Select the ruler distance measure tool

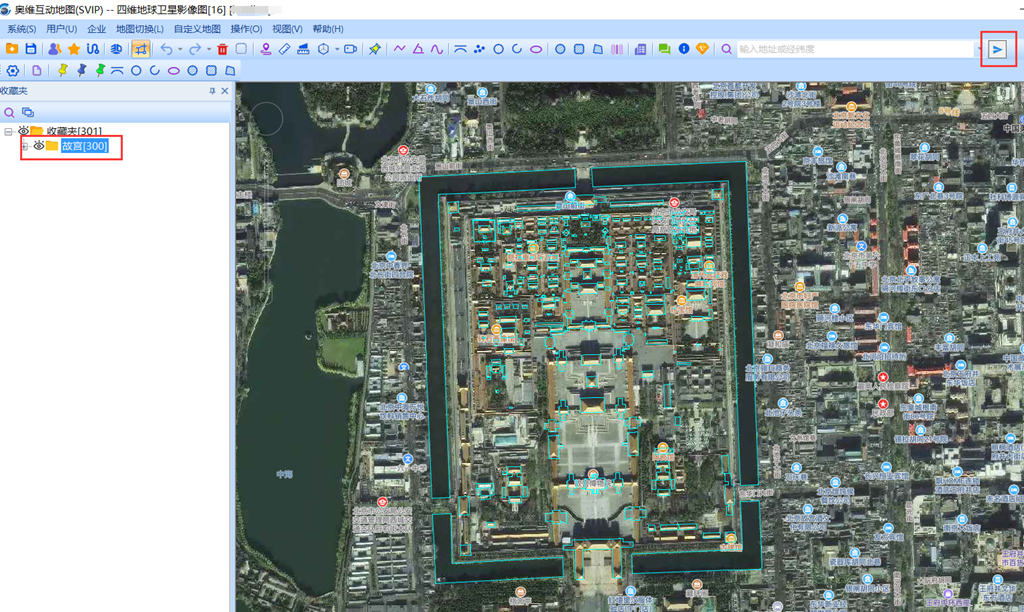pyautogui.click(x=285, y=49)
